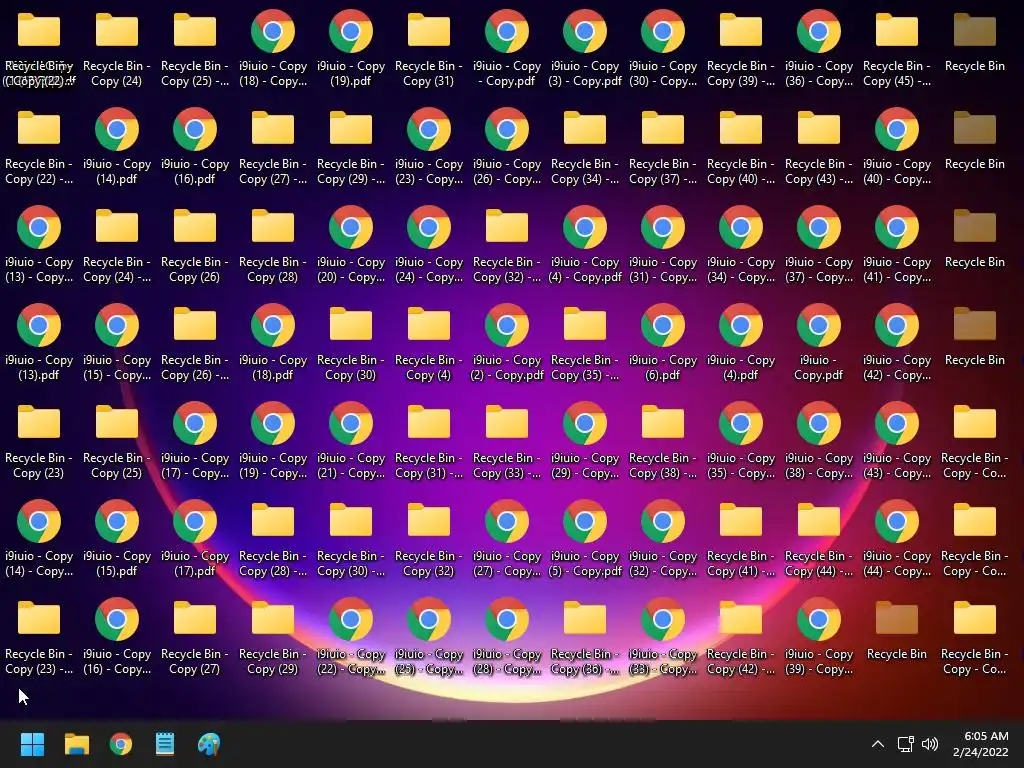
Task: Open Google Chrome from the taskbar
Action: (121, 744)
